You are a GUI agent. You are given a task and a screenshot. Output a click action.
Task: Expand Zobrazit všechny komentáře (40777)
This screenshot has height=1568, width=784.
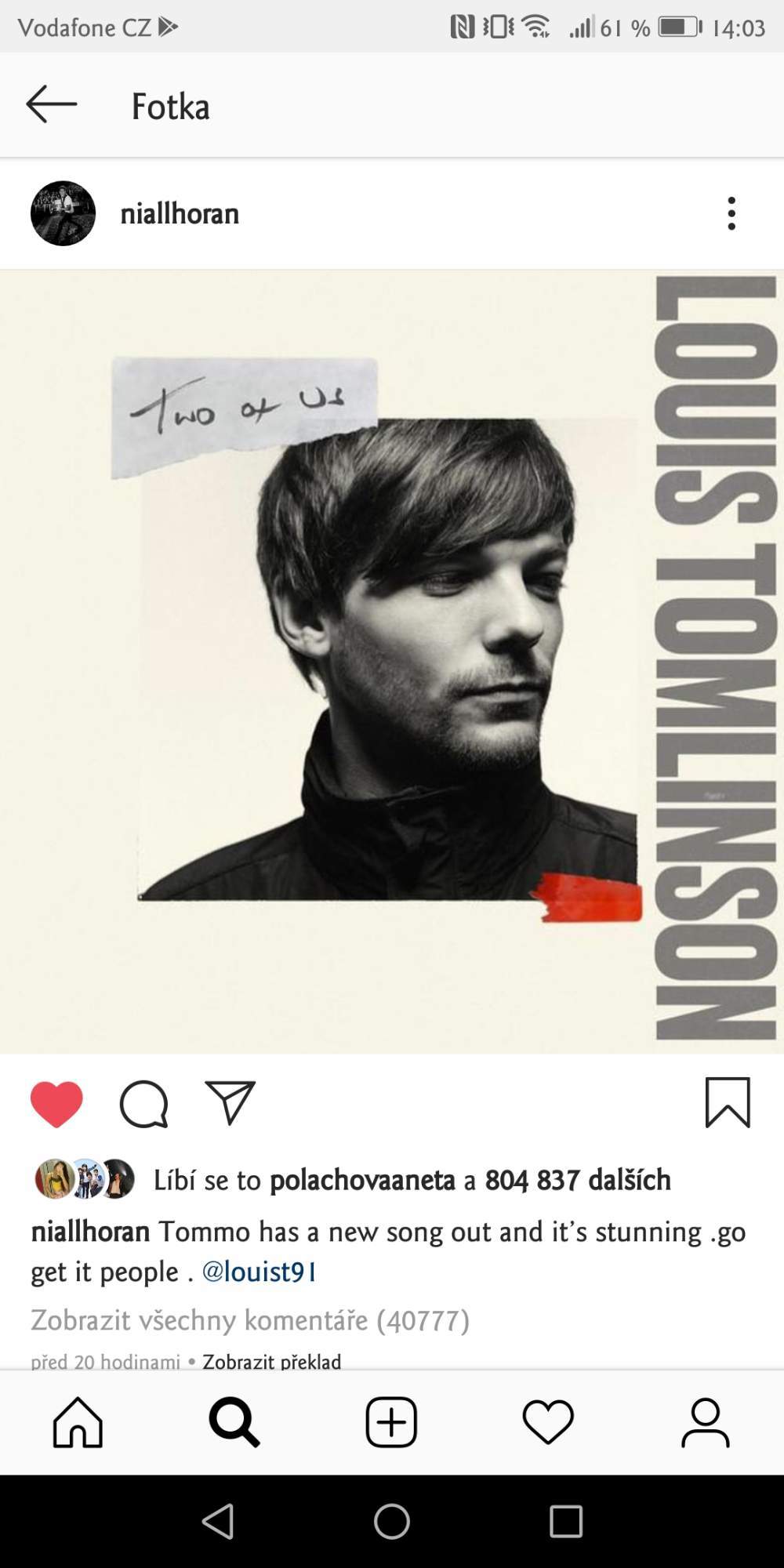(x=250, y=1320)
